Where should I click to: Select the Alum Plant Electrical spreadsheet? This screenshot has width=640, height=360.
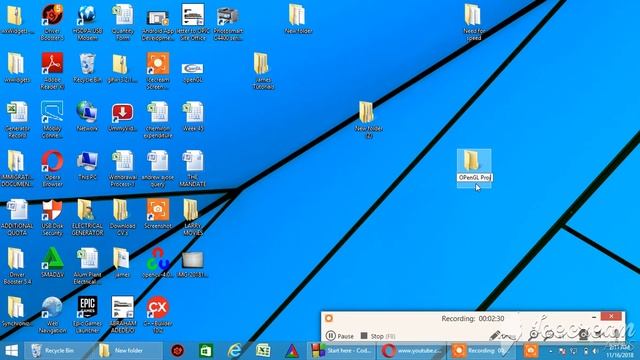coord(87,266)
